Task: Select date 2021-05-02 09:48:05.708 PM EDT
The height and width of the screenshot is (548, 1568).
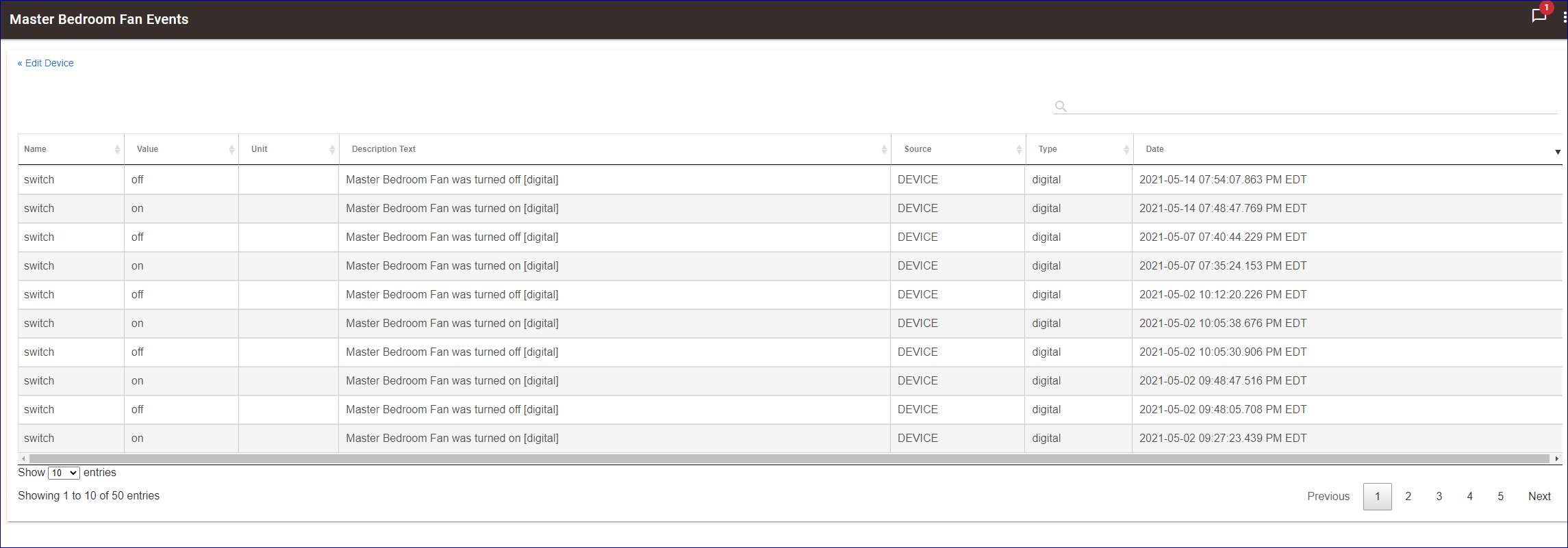Action: [1223, 410]
